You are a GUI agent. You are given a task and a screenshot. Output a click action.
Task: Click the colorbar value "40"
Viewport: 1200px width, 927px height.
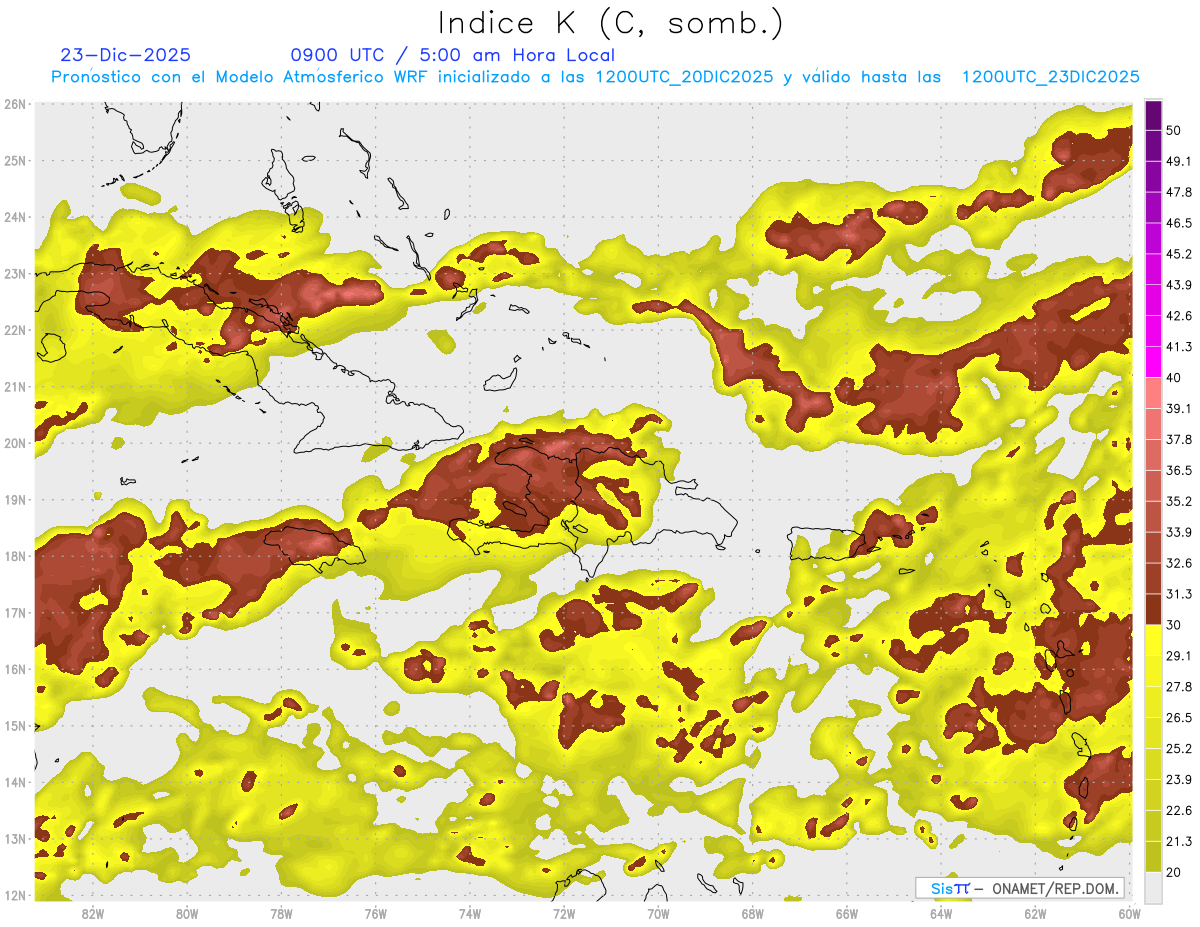(1173, 378)
